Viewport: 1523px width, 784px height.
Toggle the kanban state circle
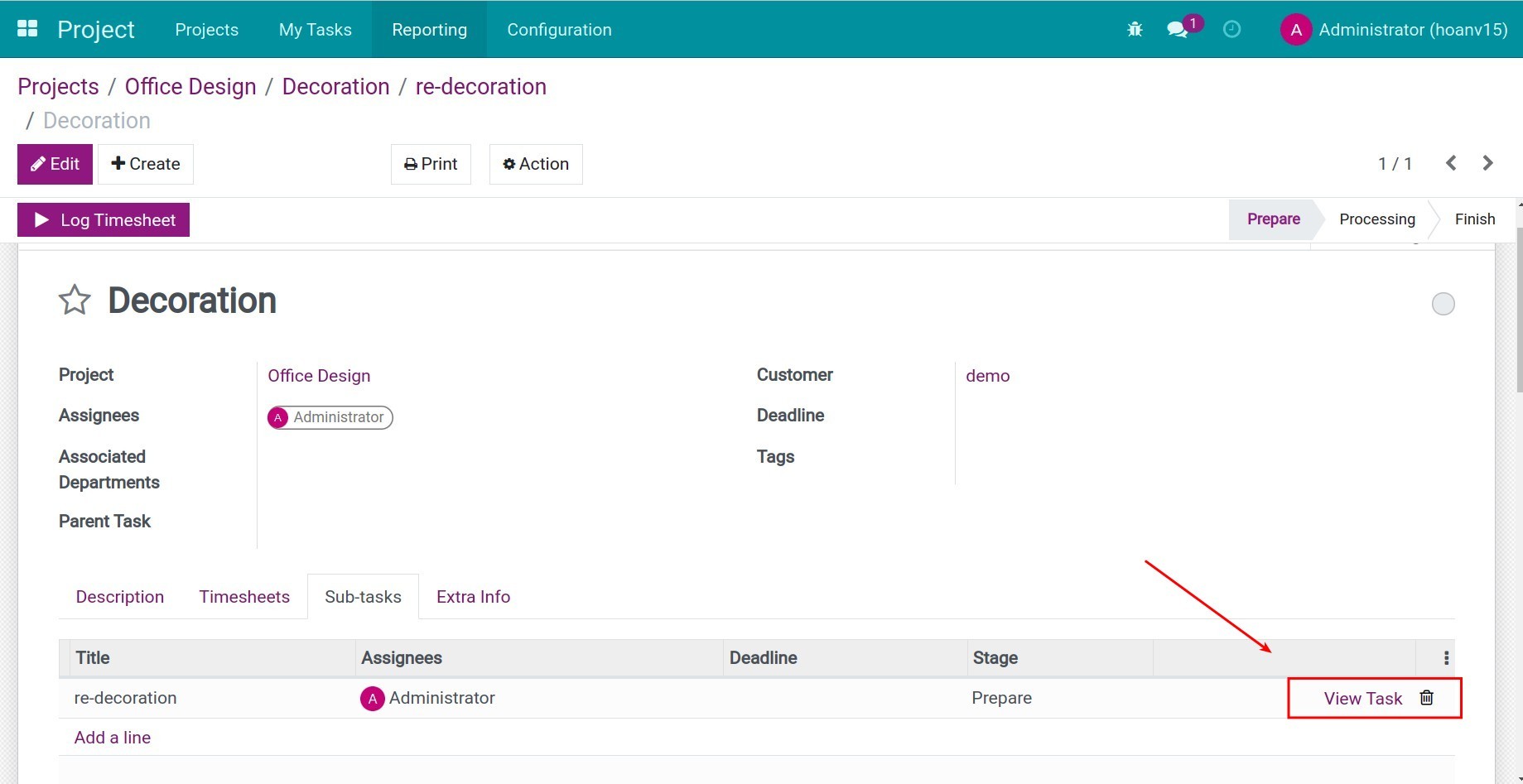coord(1443,304)
